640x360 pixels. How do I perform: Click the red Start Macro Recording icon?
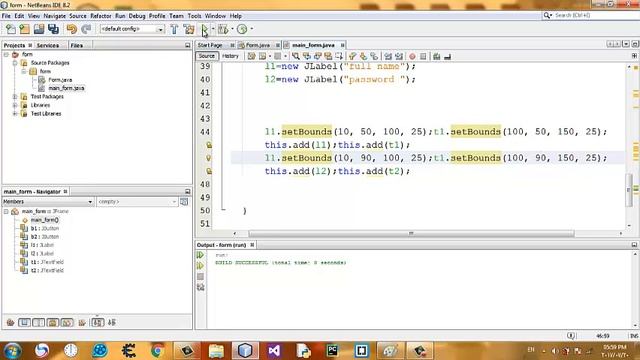pyautogui.click(x=412, y=56)
